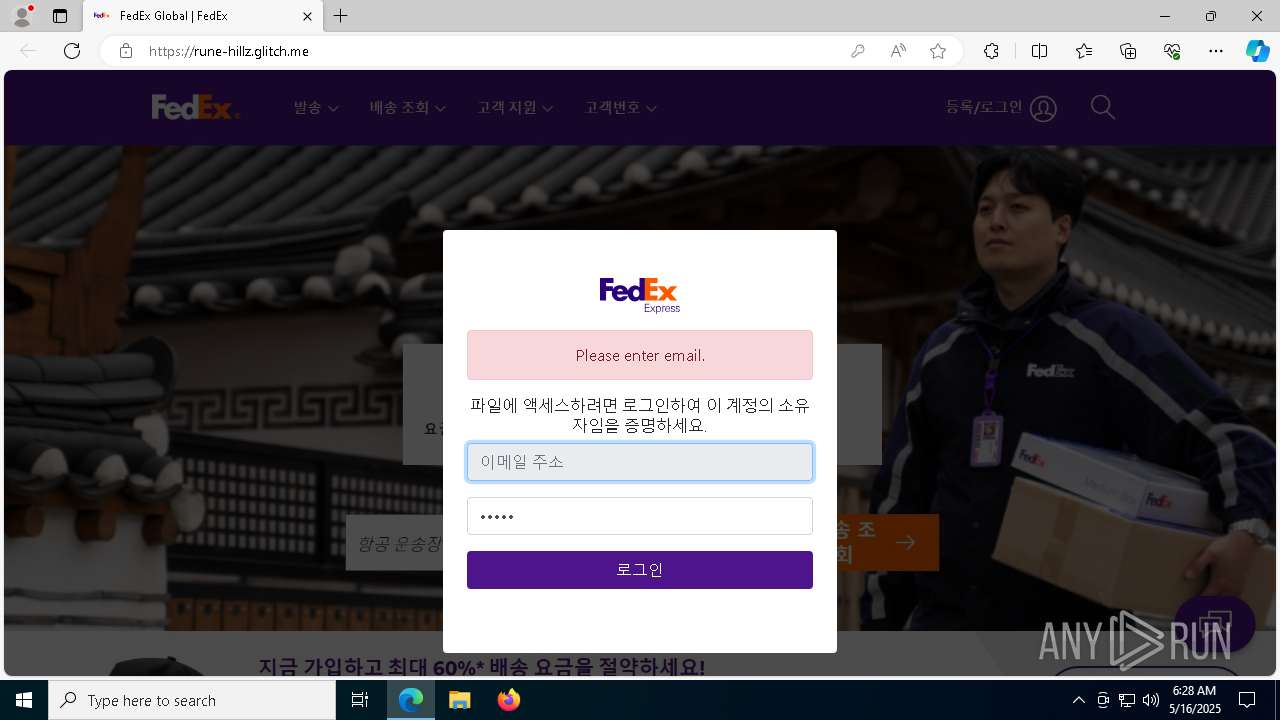
Task: Open Browser essentials heart icon
Action: [x=1172, y=51]
